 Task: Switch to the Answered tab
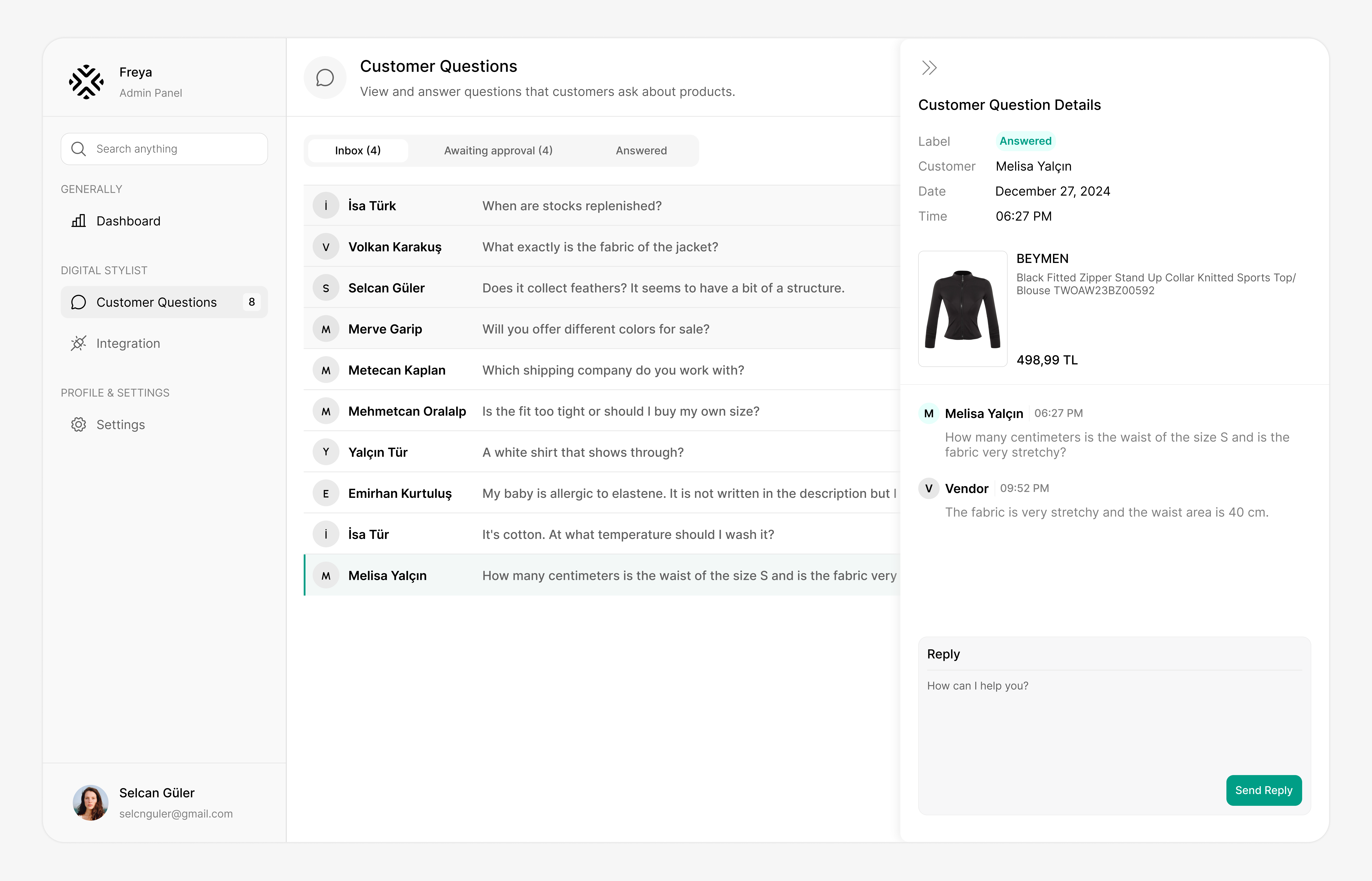click(x=641, y=150)
